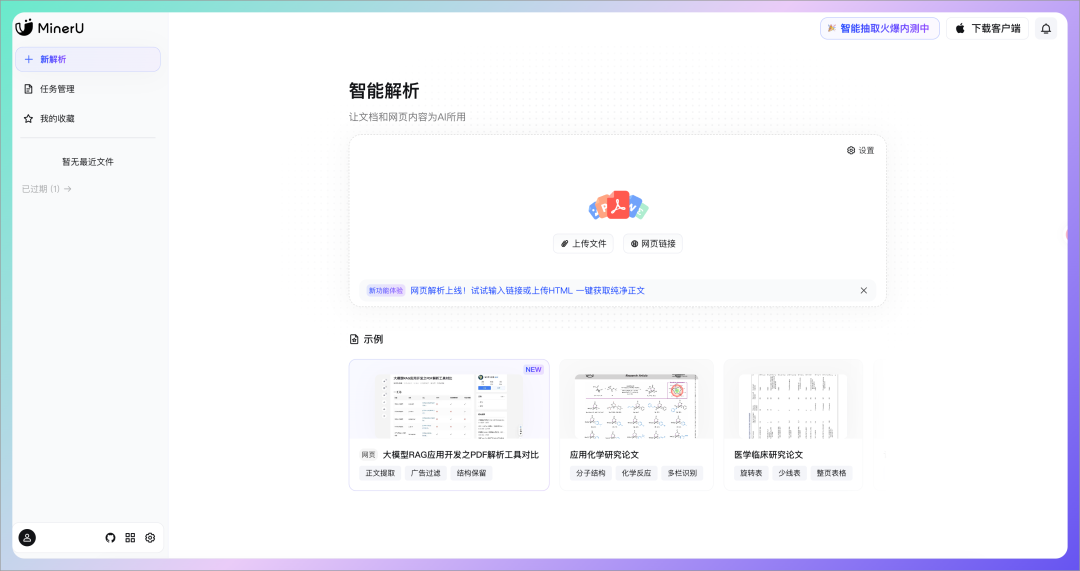Click the PDF file icon in upload area
This screenshot has height=571, width=1080.
(619, 205)
